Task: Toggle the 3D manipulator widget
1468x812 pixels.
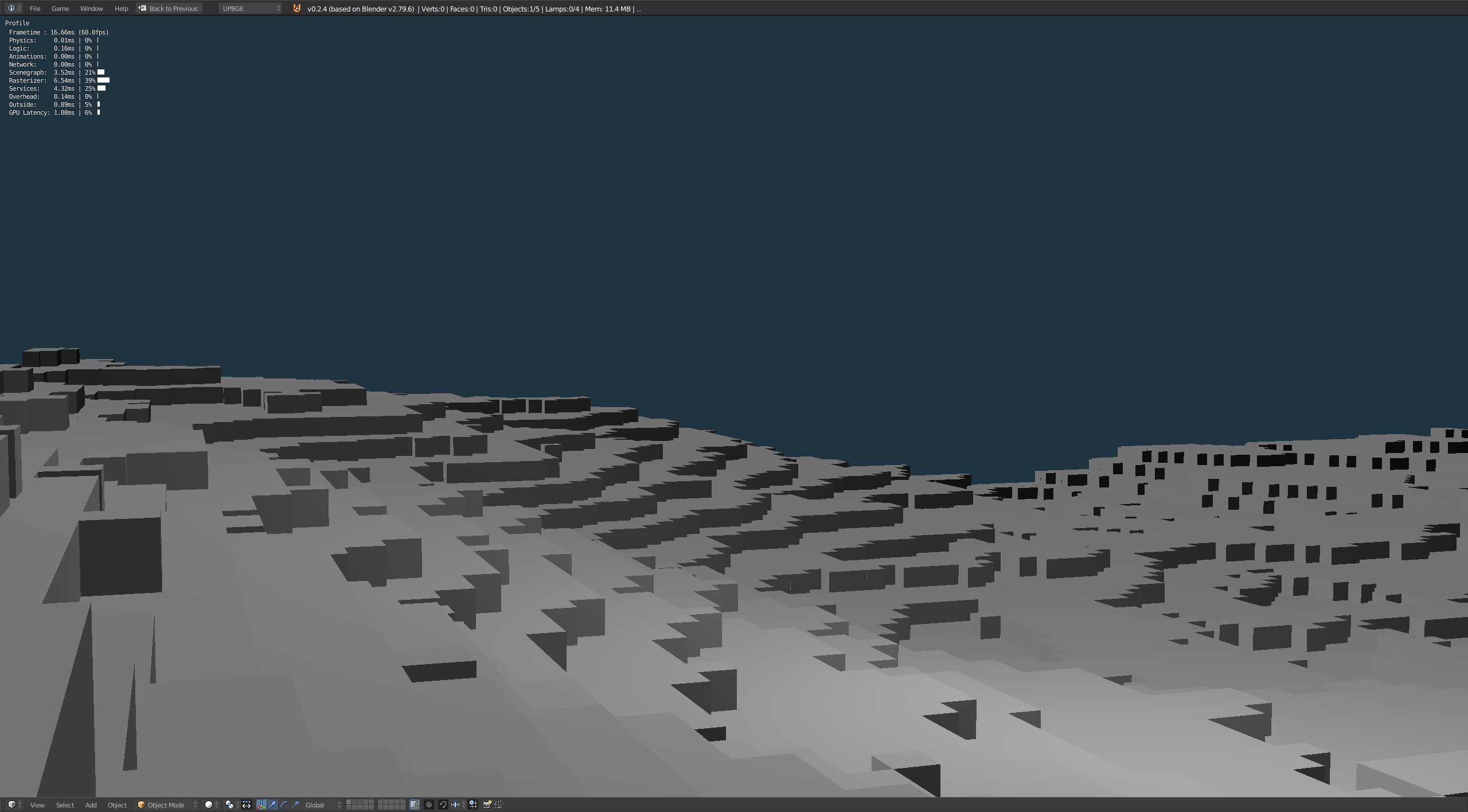Action: tap(261, 805)
